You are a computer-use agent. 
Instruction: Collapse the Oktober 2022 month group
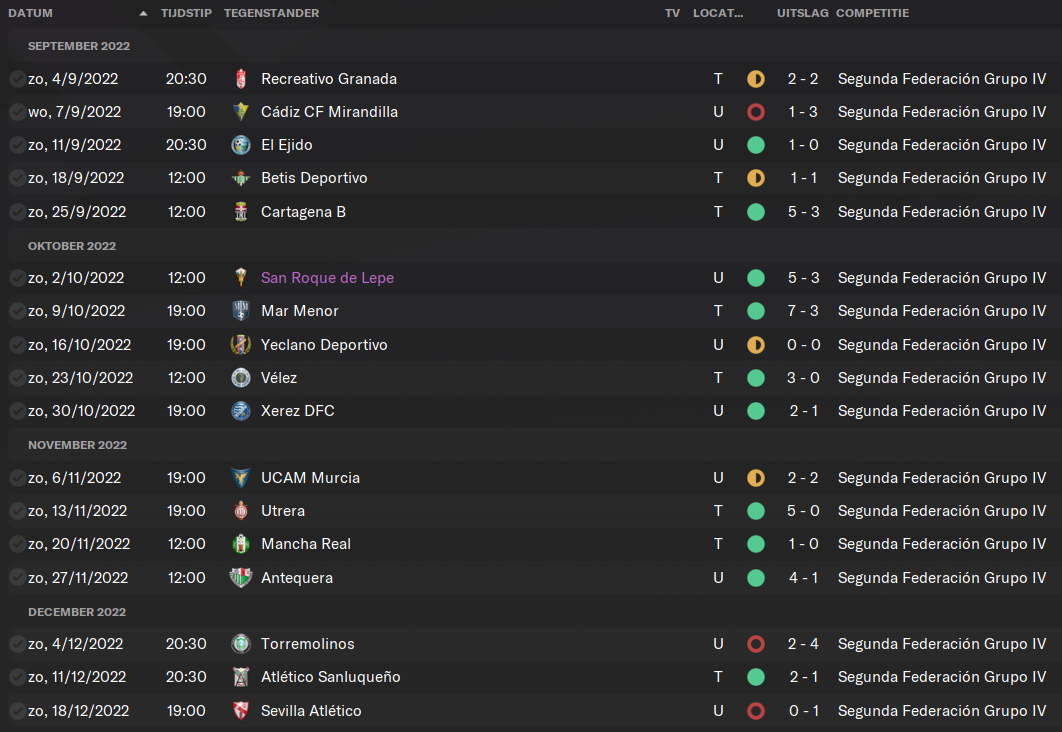click(x=72, y=246)
